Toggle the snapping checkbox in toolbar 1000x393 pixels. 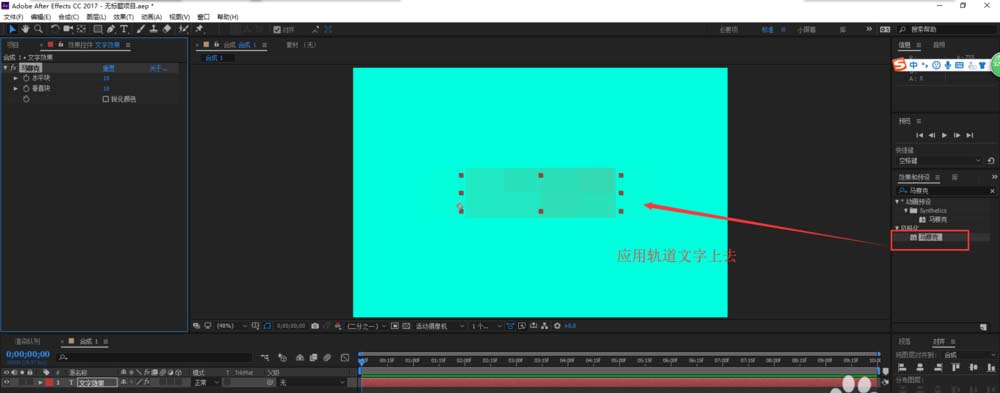(x=277, y=29)
